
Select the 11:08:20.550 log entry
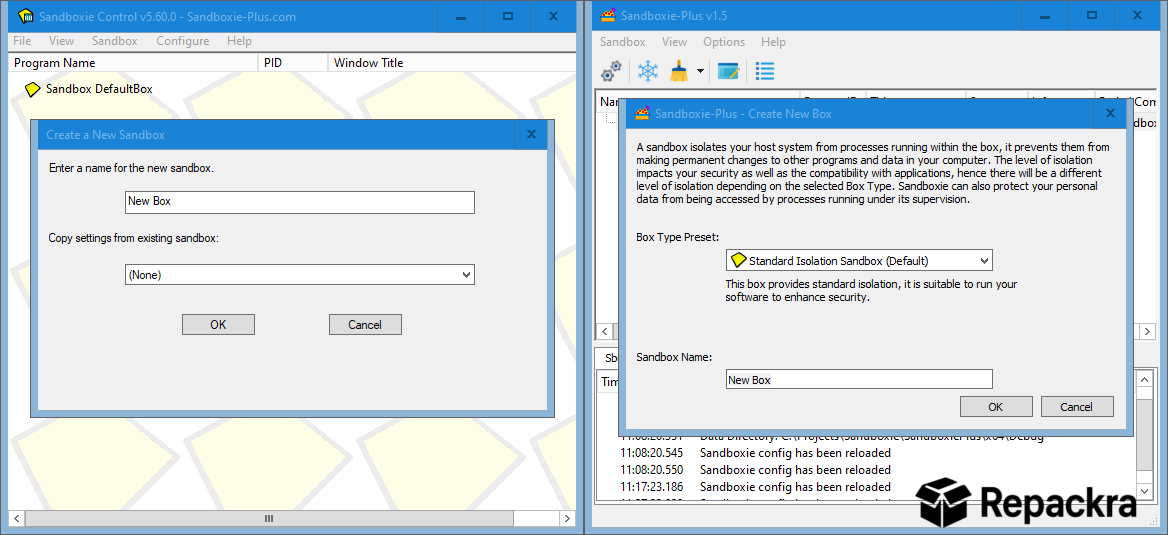coord(755,470)
